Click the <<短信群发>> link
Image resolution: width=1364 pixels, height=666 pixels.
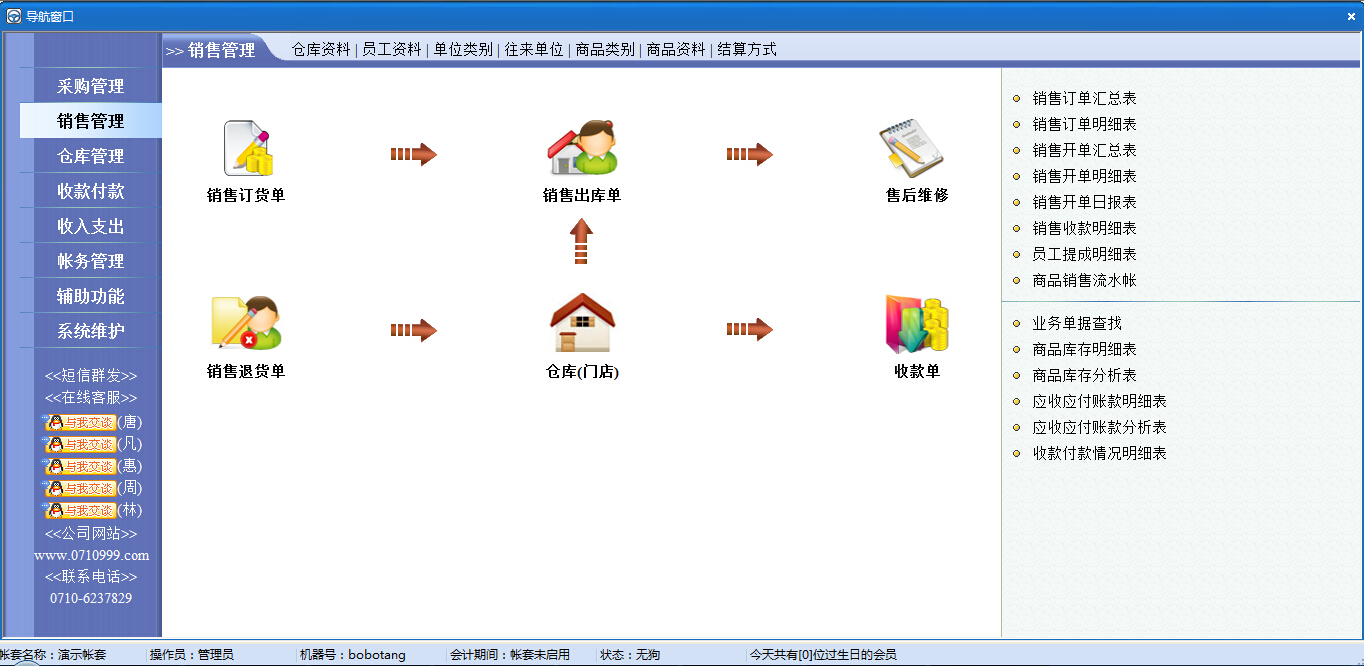[x=91, y=376]
